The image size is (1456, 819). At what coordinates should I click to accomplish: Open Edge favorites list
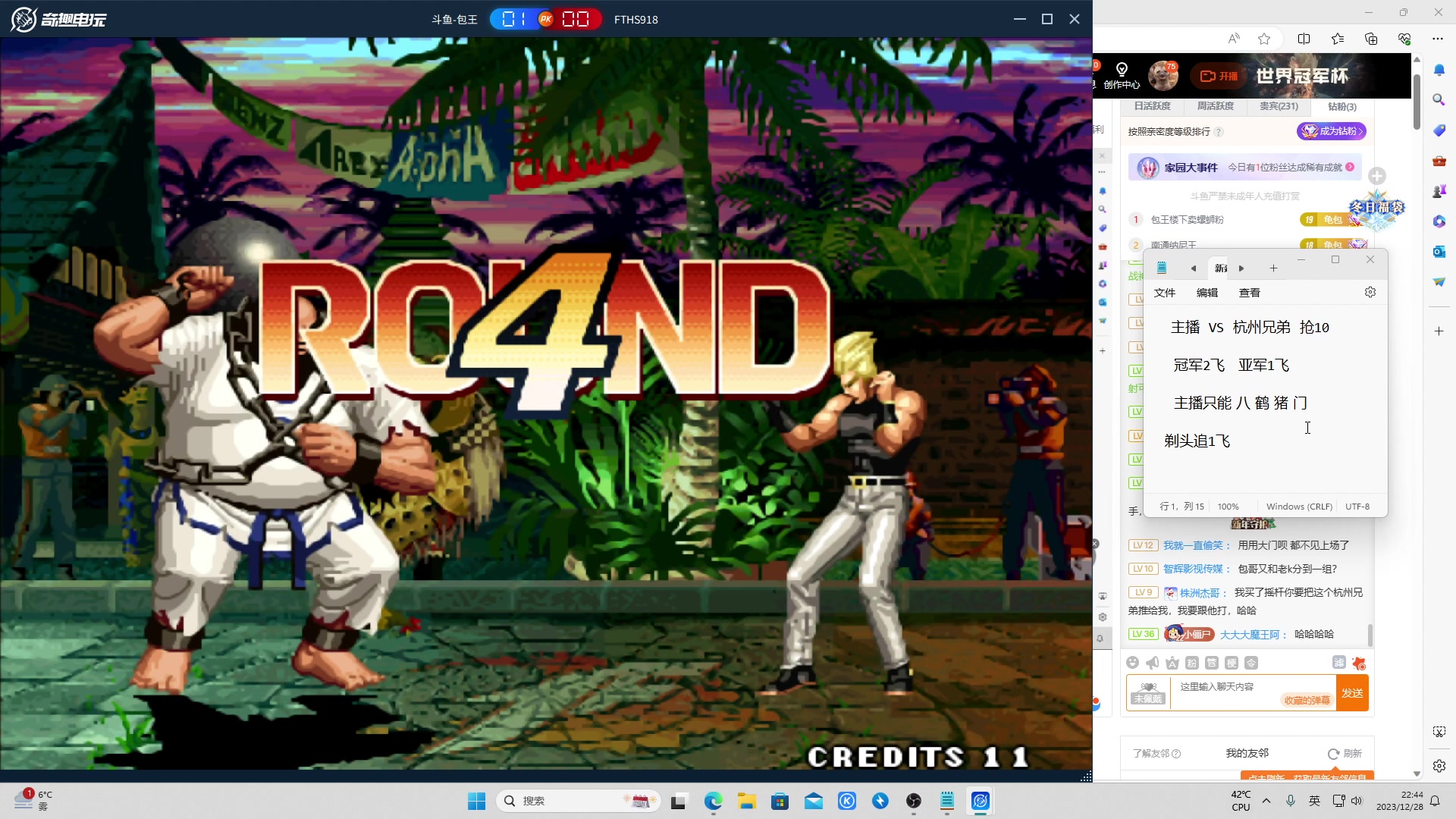coord(1338,39)
